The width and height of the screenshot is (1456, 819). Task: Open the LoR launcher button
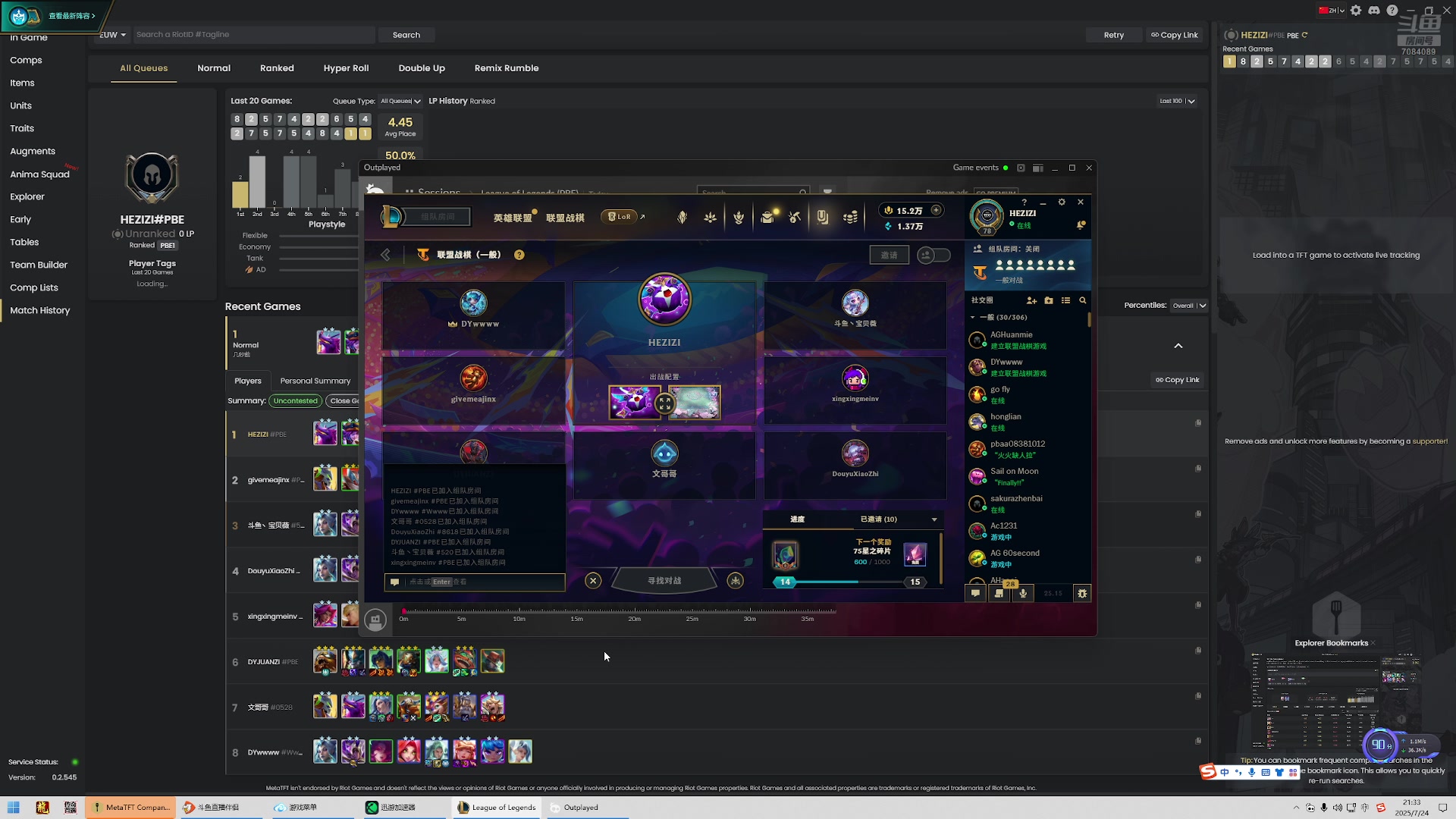(x=620, y=217)
